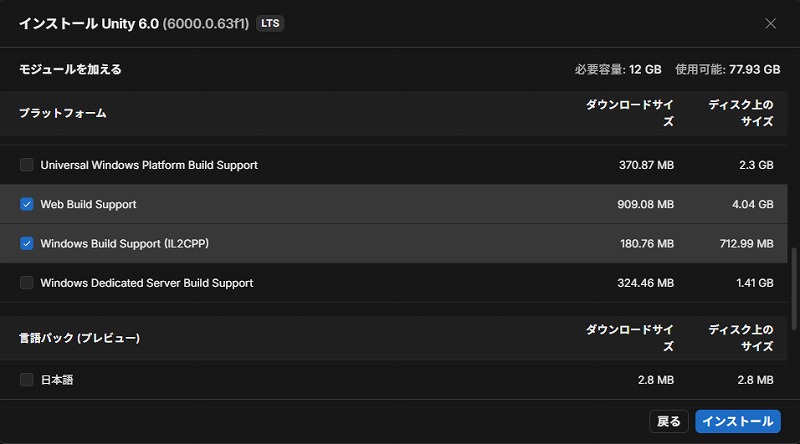800x444 pixels.
Task: Click the vertical scrollbar thumb
Action: [x=793, y=283]
